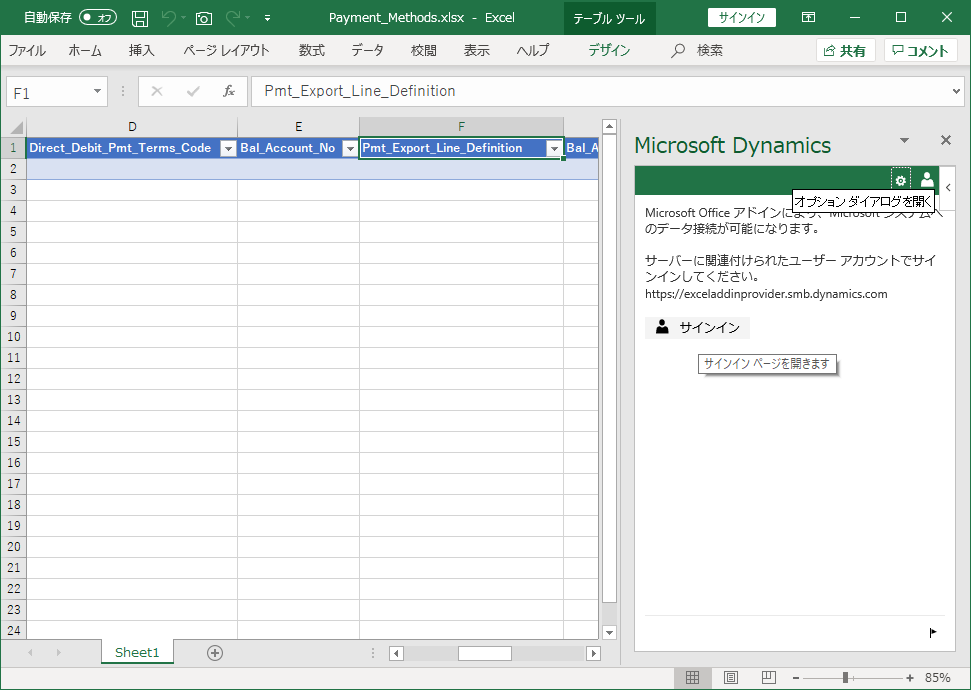
Task: Collapse the Dynamics pane side chevron
Action: (x=948, y=188)
